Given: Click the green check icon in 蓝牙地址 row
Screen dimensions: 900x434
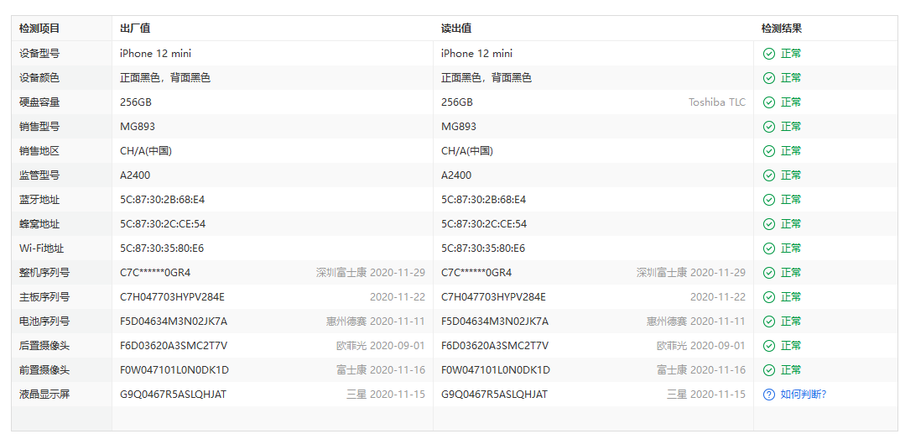Looking at the screenshot, I should (769, 200).
